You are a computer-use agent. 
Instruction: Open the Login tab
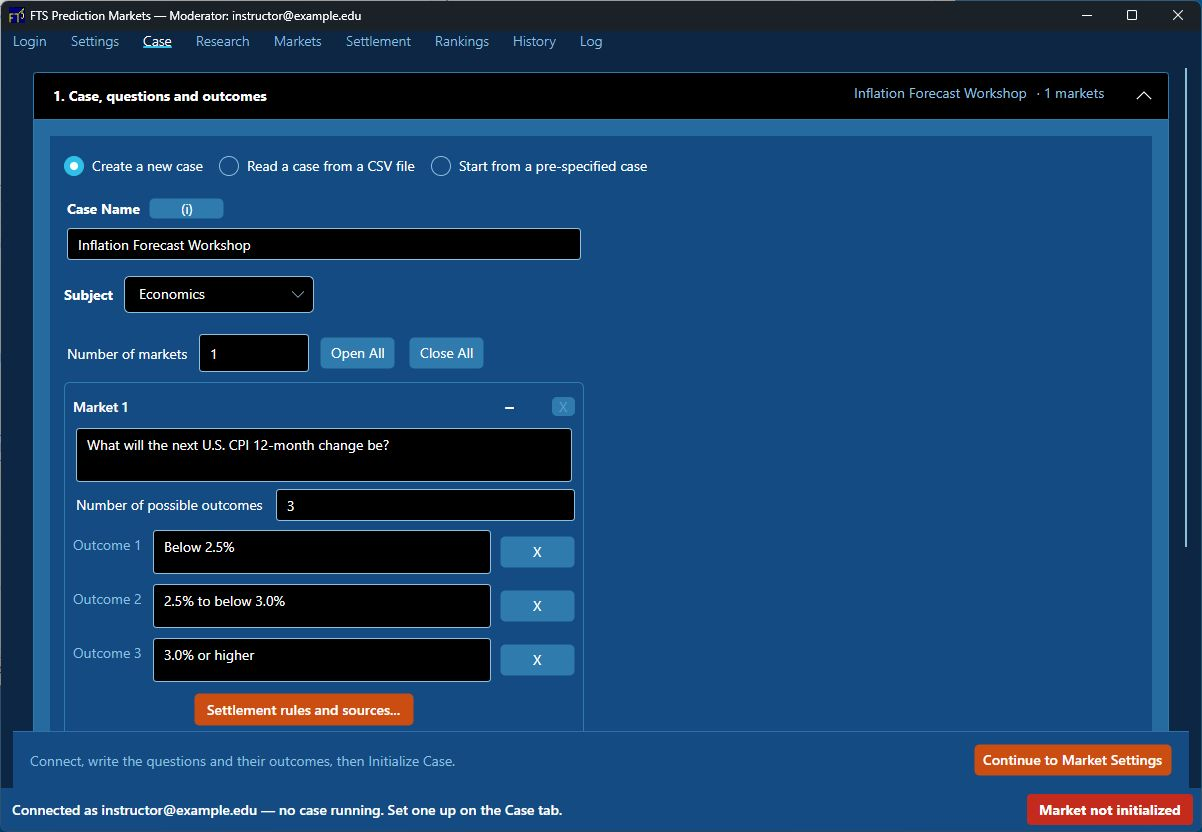click(x=30, y=41)
